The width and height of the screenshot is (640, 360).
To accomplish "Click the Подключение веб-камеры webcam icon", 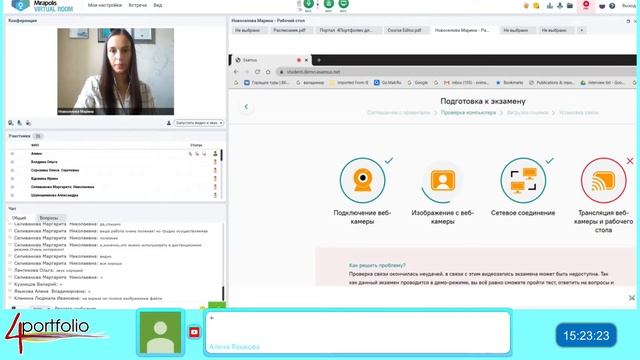I will click(x=362, y=180).
